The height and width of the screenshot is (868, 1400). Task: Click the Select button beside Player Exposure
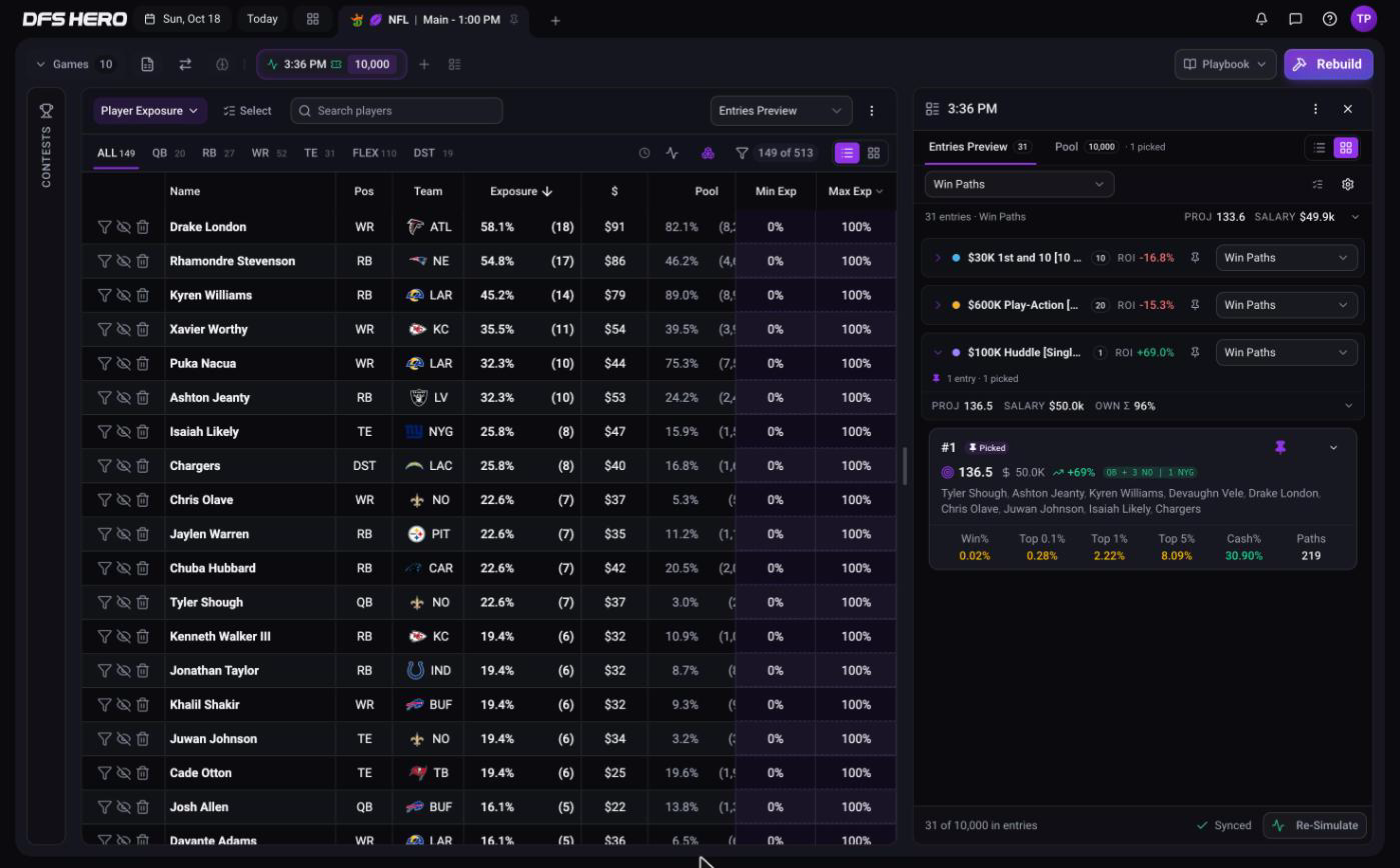click(247, 111)
